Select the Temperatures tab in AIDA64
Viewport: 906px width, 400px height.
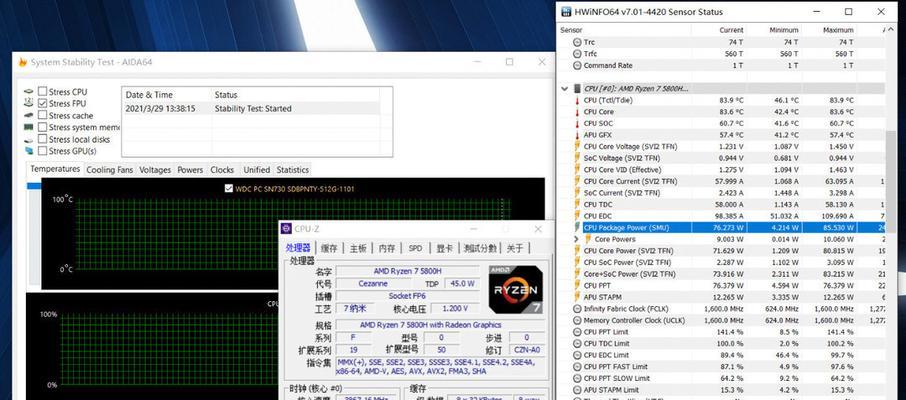coord(55,169)
